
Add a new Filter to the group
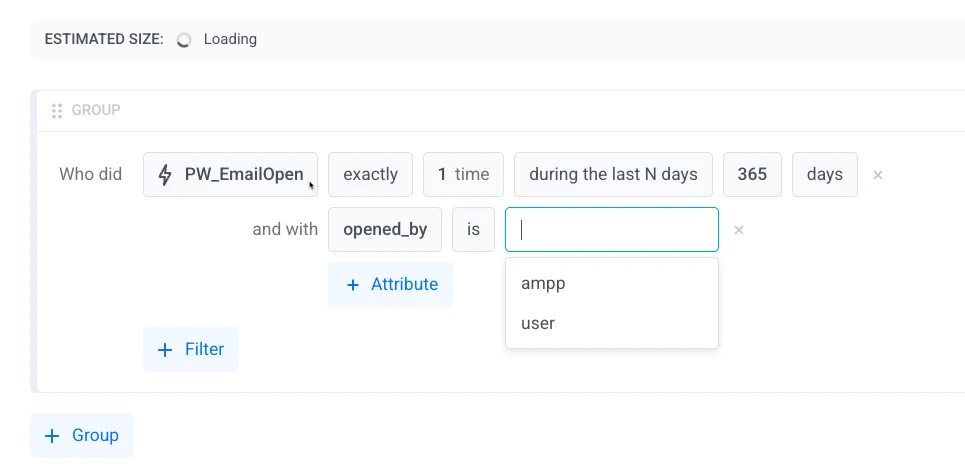191,349
